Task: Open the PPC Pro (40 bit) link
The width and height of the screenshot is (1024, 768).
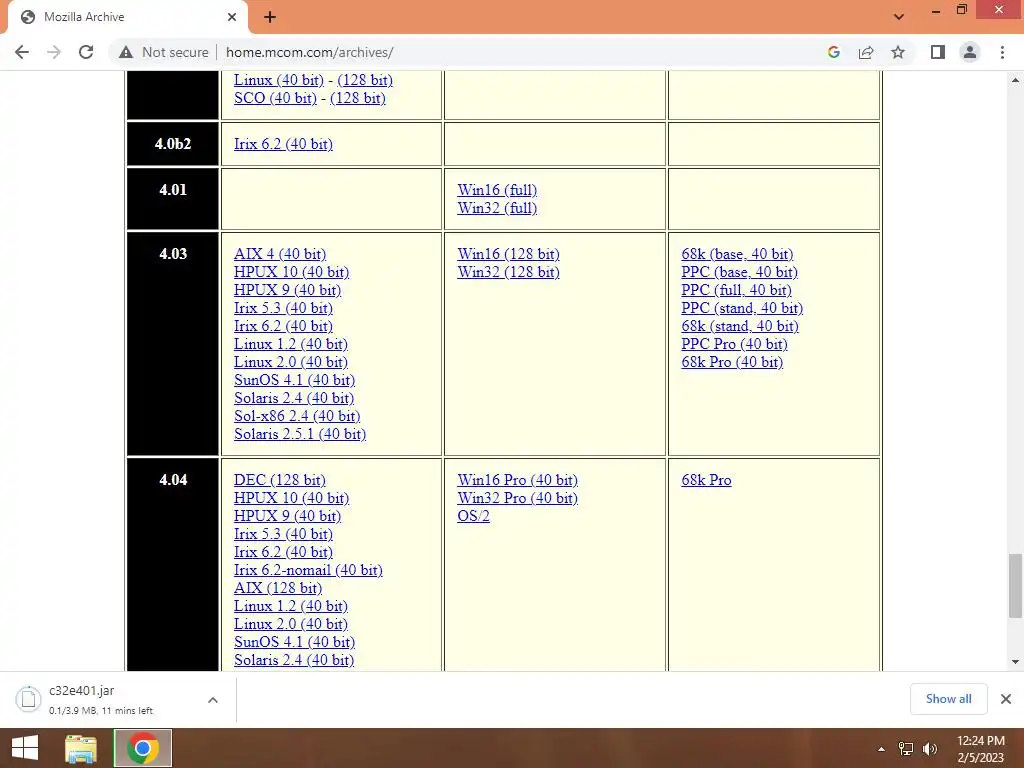Action: [x=734, y=344]
